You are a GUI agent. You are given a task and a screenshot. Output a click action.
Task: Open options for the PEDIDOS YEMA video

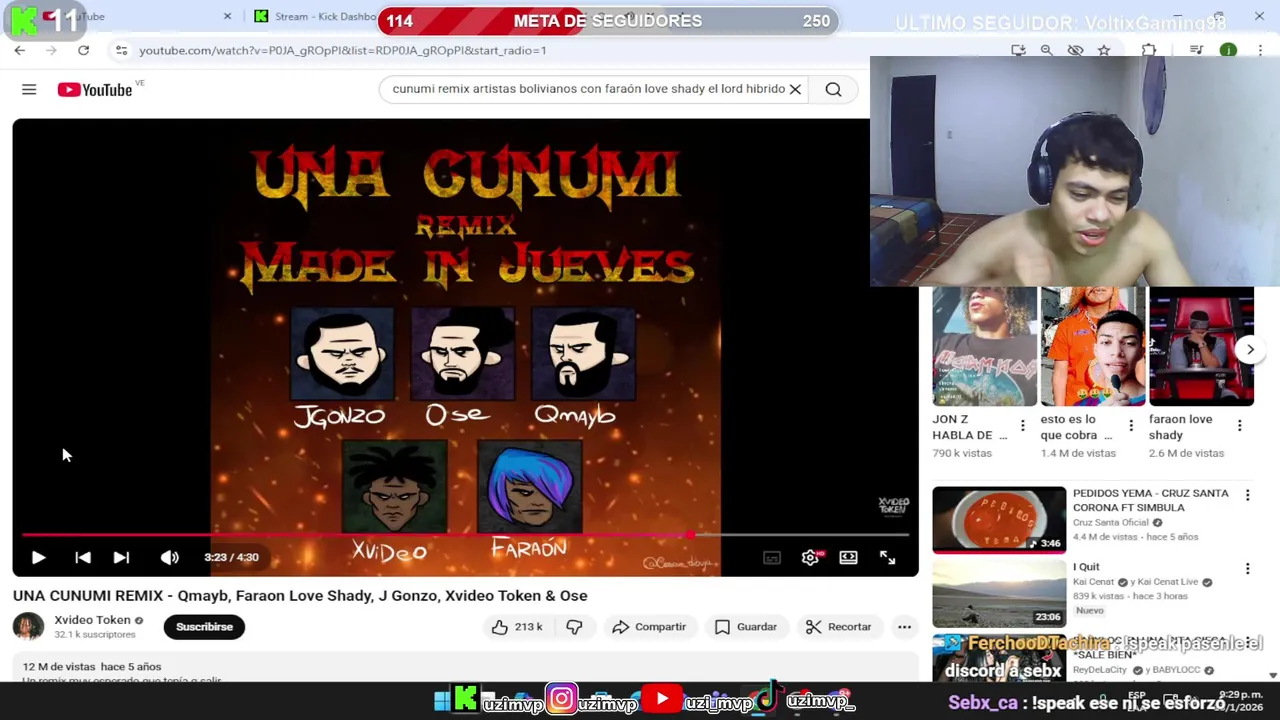point(1247,495)
